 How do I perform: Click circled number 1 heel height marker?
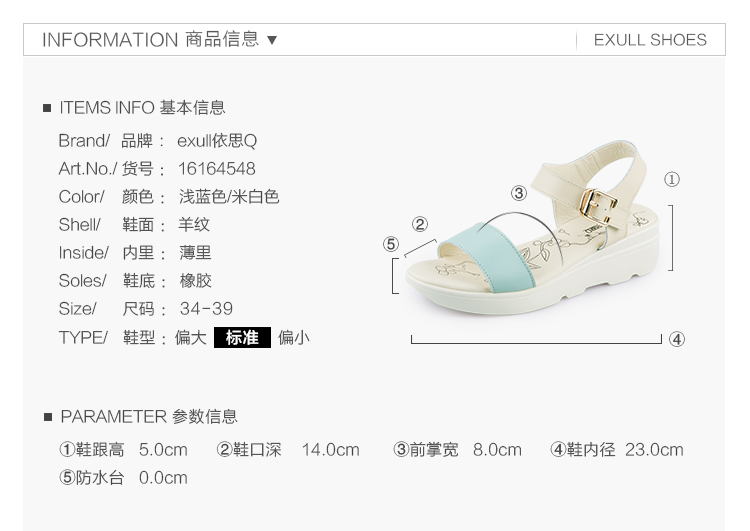point(672,179)
